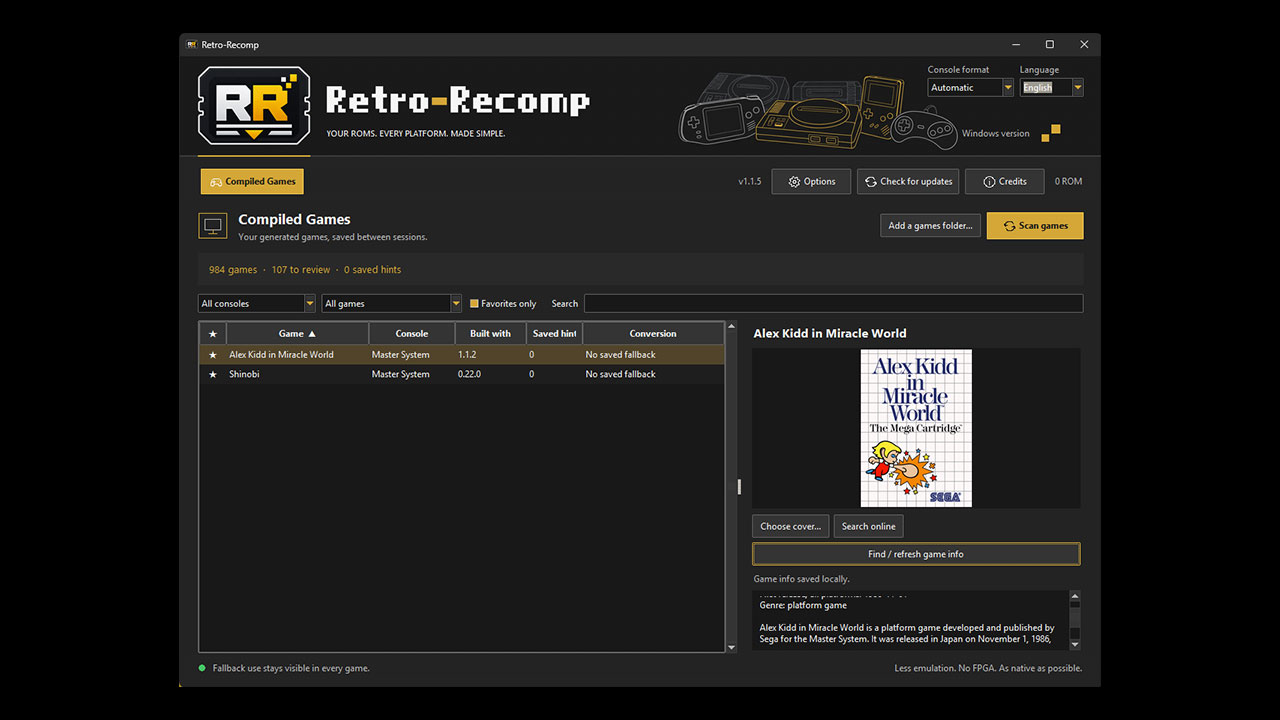Viewport: 1280px width, 720px height.
Task: Switch to the Compiled Games tab
Action: coord(252,182)
